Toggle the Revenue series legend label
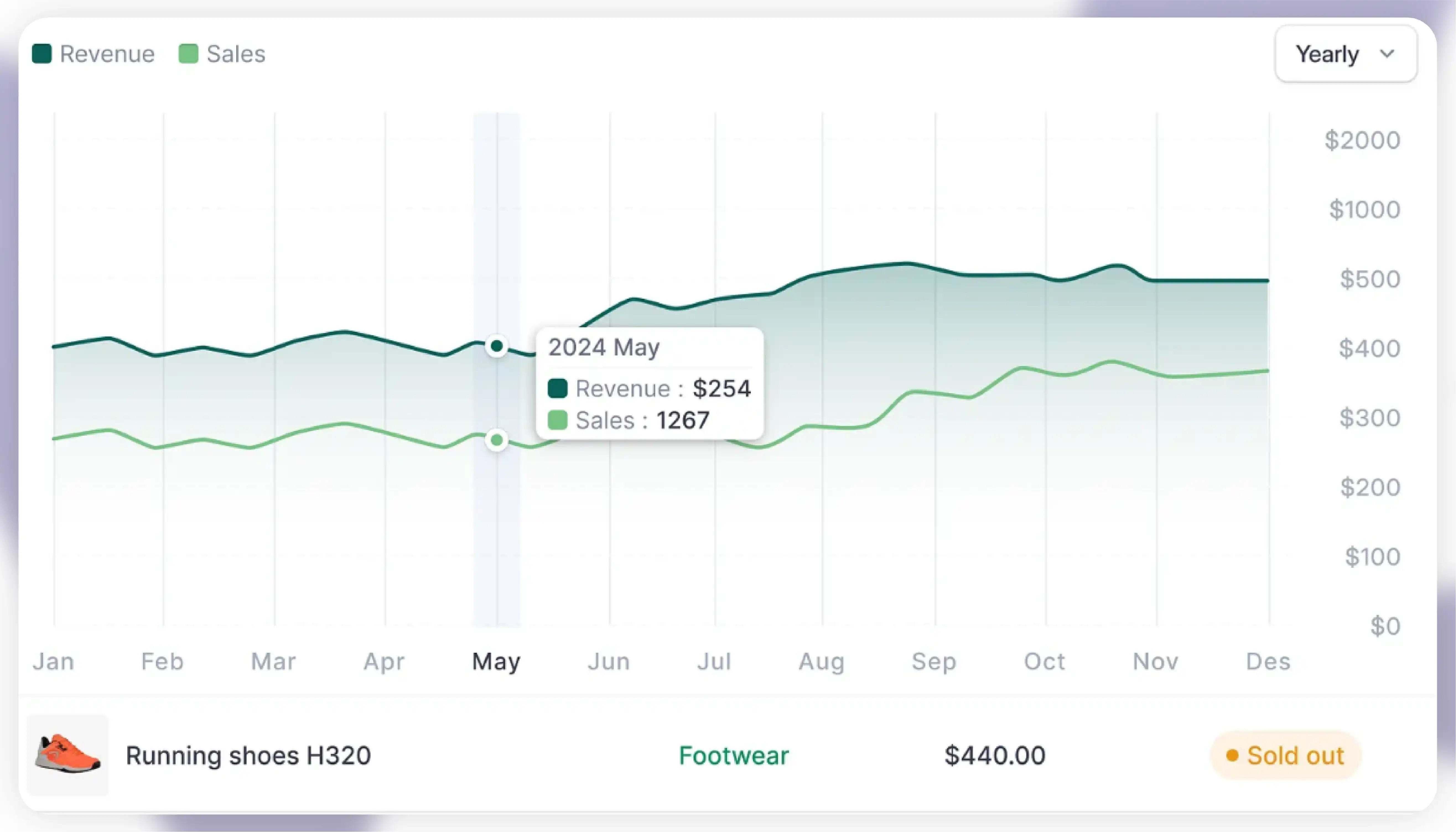 [107, 54]
